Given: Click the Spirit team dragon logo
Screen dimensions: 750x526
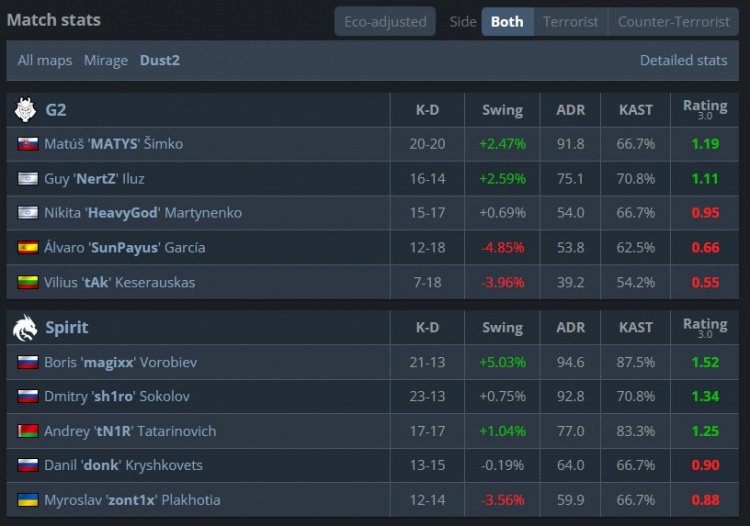Looking at the screenshot, I should pyautogui.click(x=25, y=327).
